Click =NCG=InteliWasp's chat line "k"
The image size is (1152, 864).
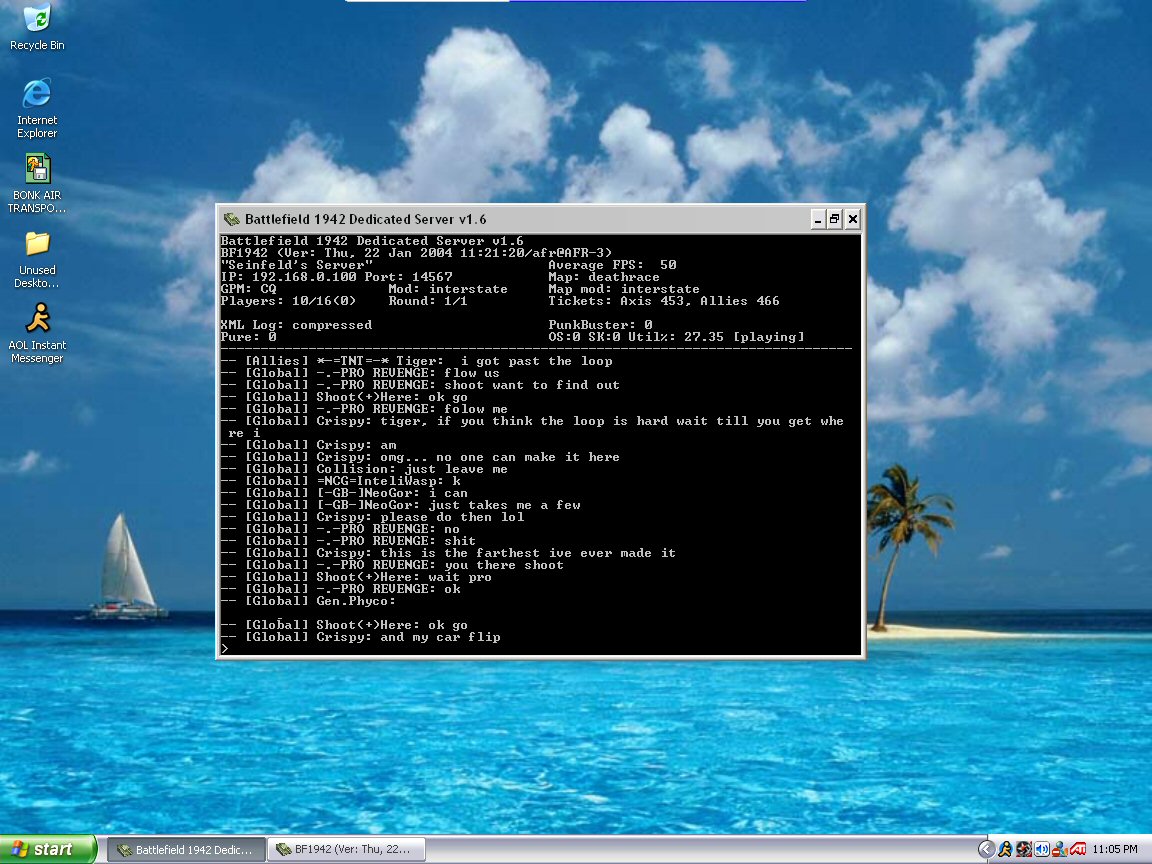click(x=341, y=481)
